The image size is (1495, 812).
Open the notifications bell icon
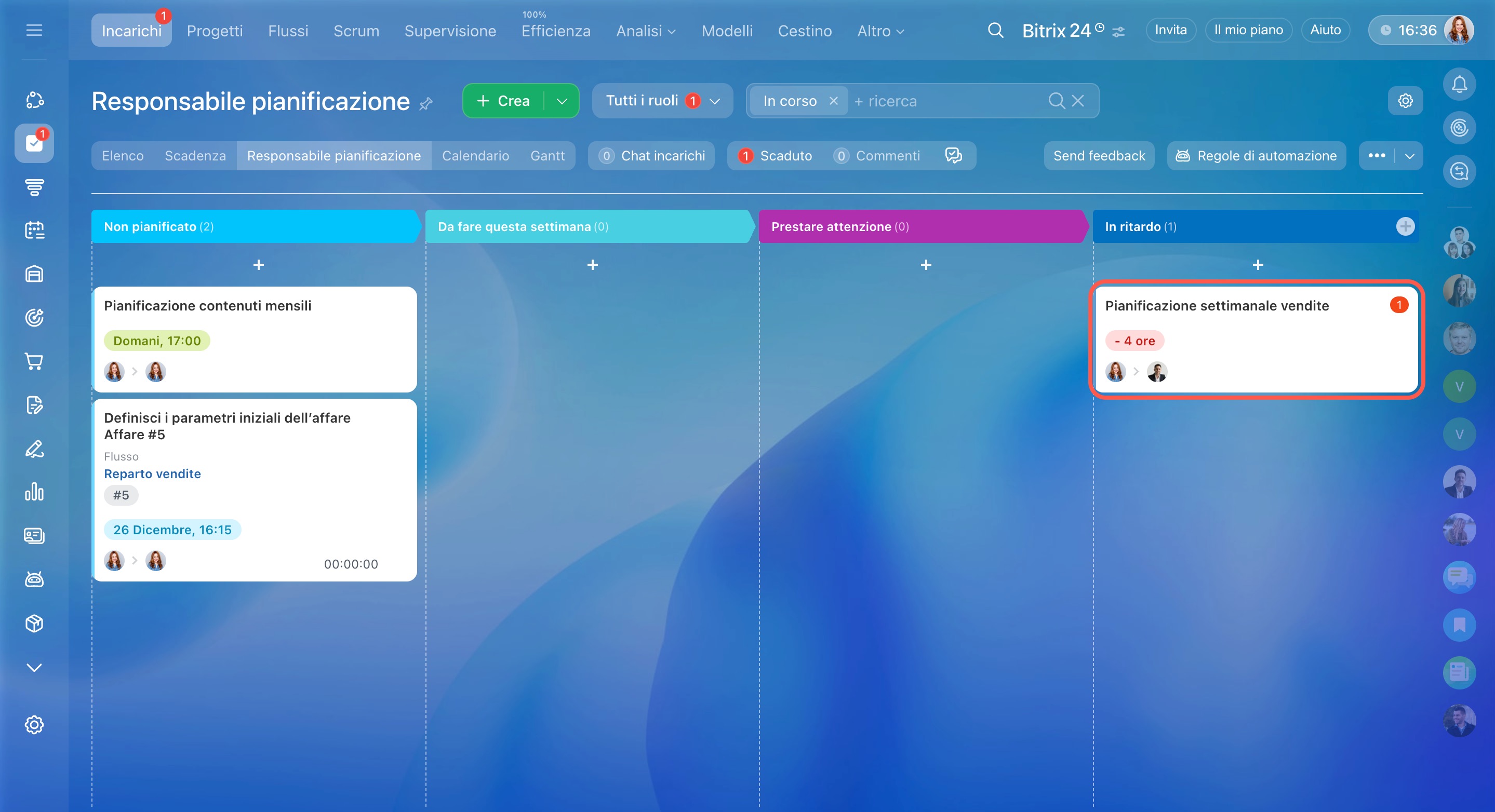click(1459, 85)
